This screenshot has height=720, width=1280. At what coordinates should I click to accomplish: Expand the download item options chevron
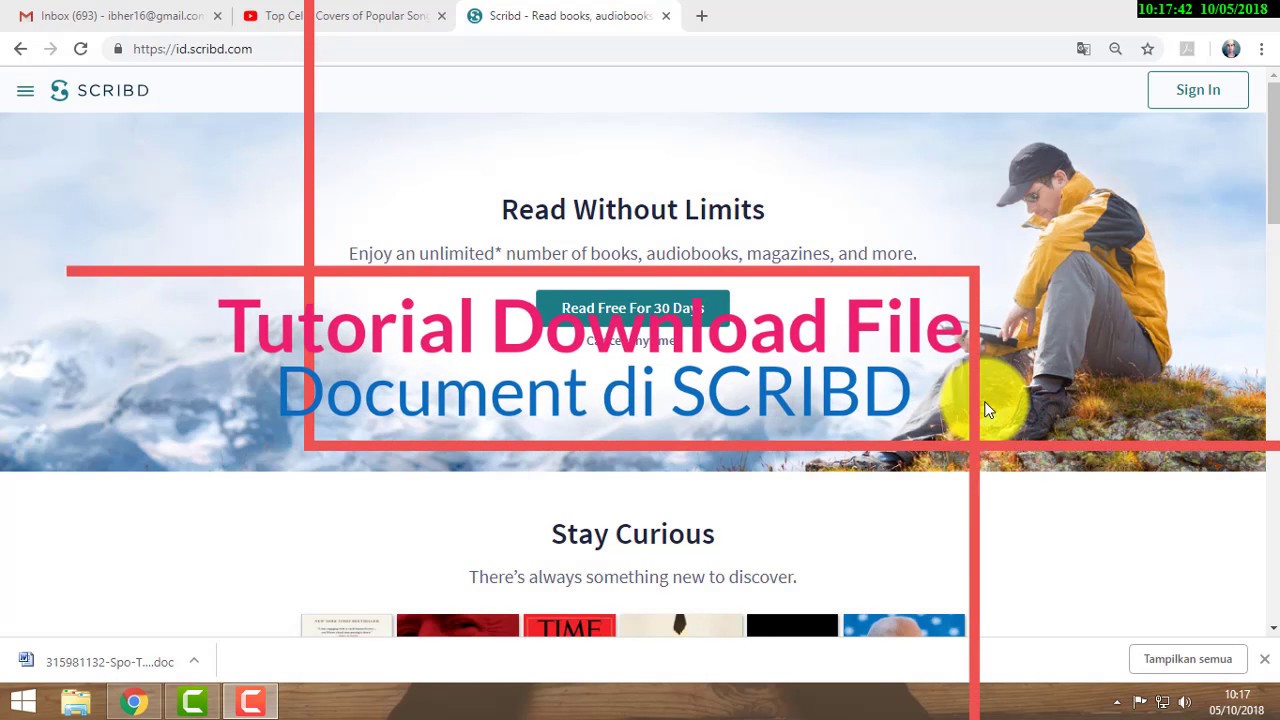click(x=194, y=661)
